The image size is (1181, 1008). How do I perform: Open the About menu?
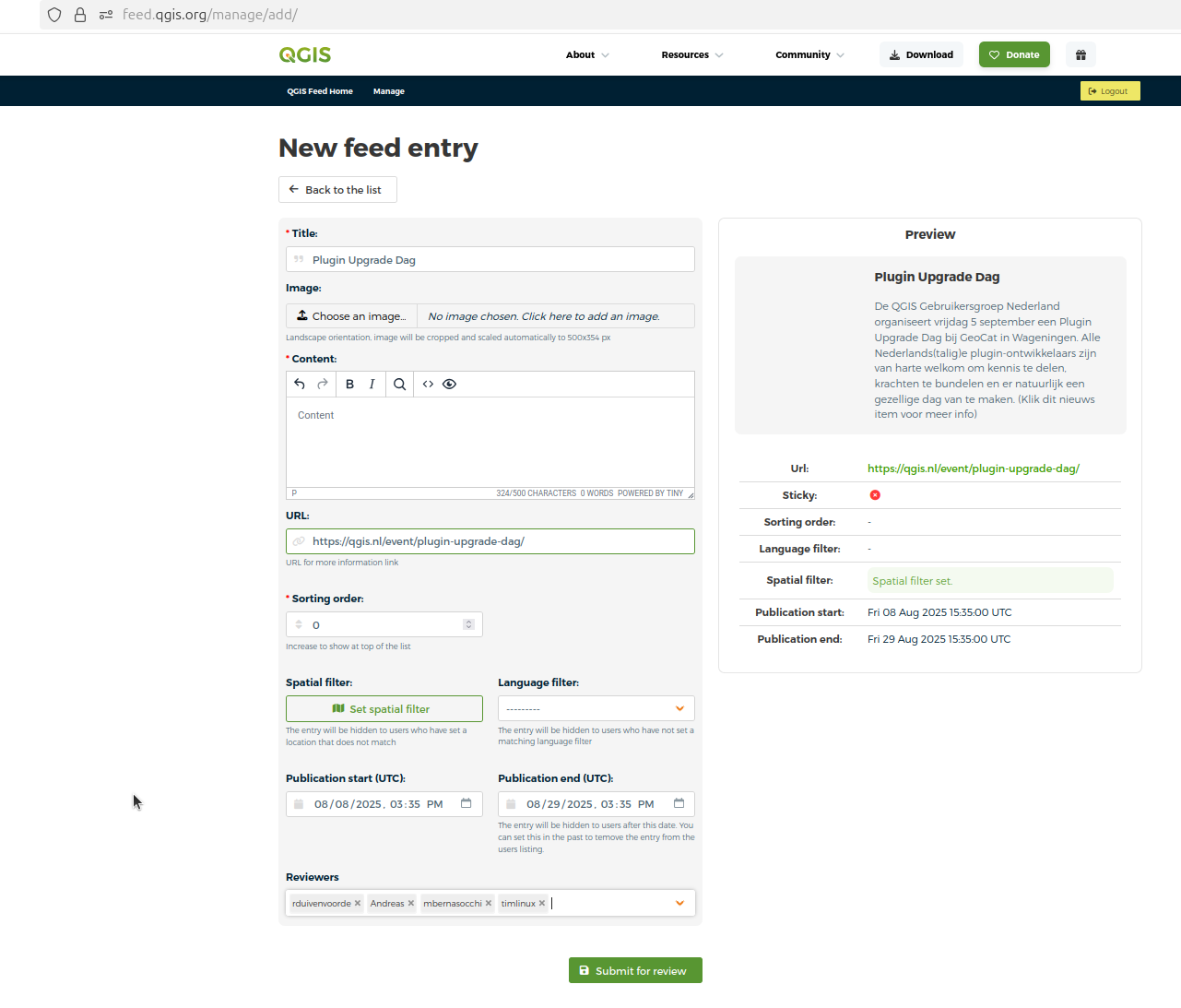pos(587,54)
